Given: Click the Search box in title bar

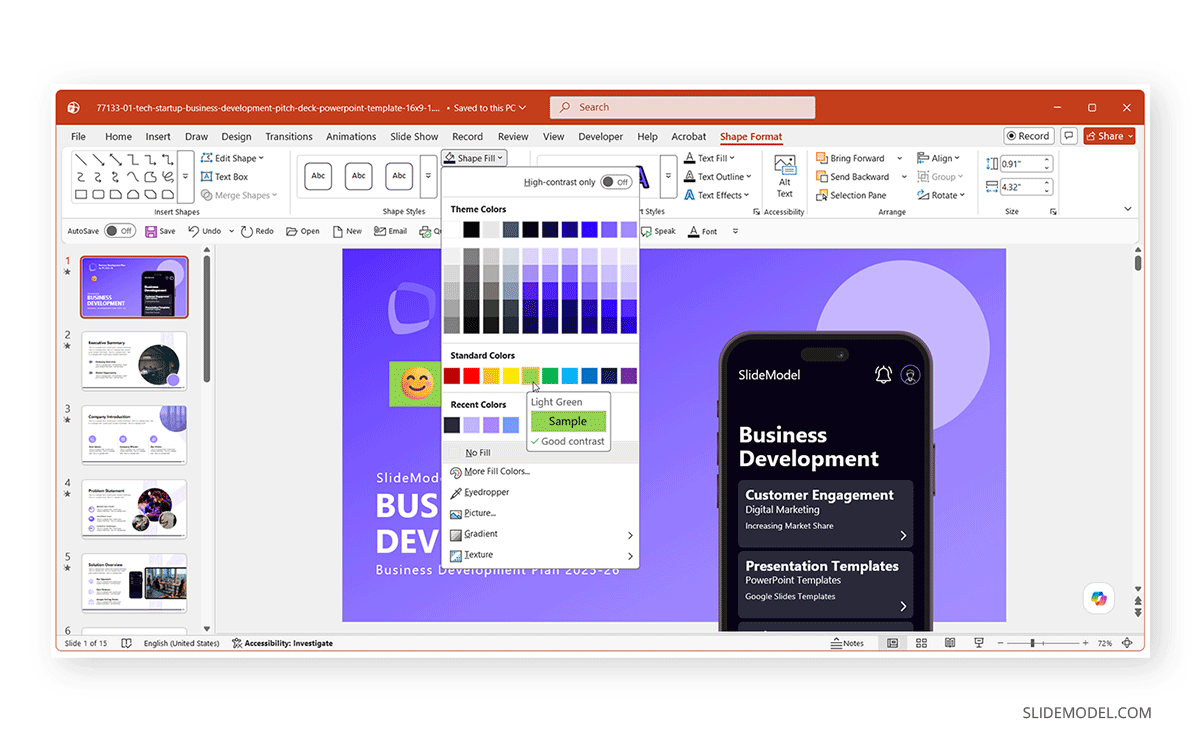Looking at the screenshot, I should click(682, 107).
